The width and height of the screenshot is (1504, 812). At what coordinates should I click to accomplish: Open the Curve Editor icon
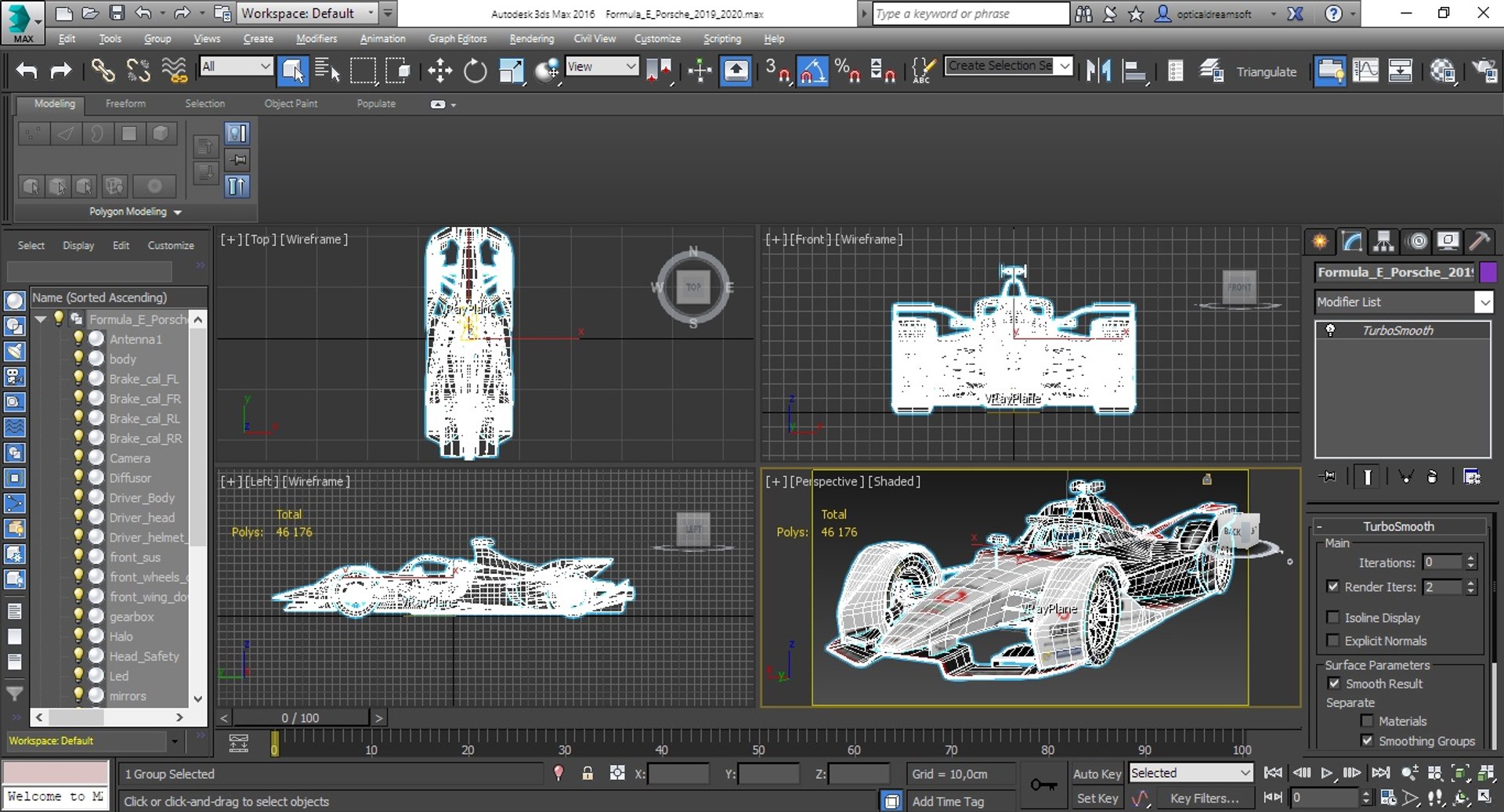(1365, 71)
